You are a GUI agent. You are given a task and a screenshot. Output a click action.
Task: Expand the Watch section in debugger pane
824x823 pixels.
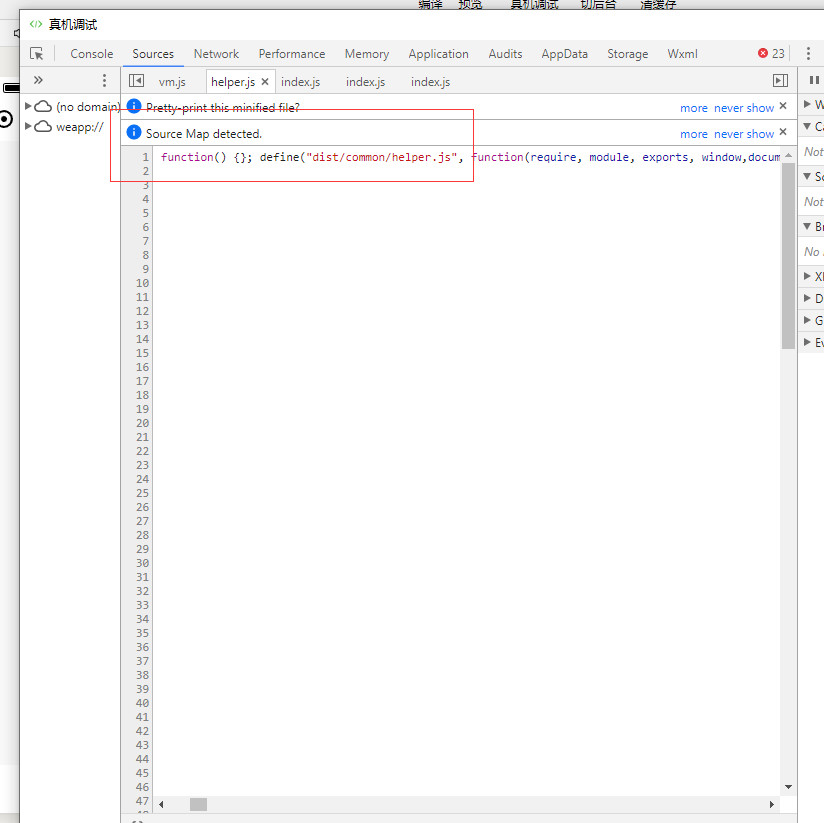pos(807,104)
